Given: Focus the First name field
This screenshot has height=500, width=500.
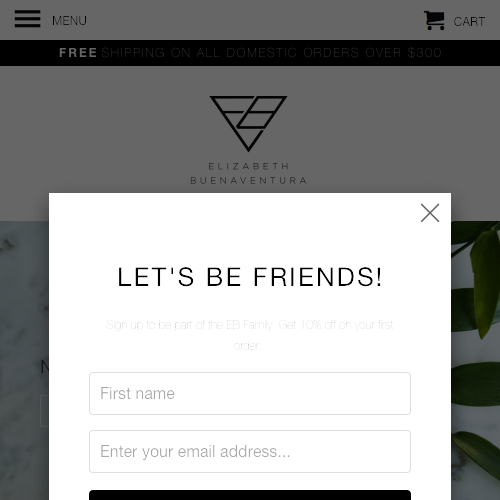Looking at the screenshot, I should [250, 393].
